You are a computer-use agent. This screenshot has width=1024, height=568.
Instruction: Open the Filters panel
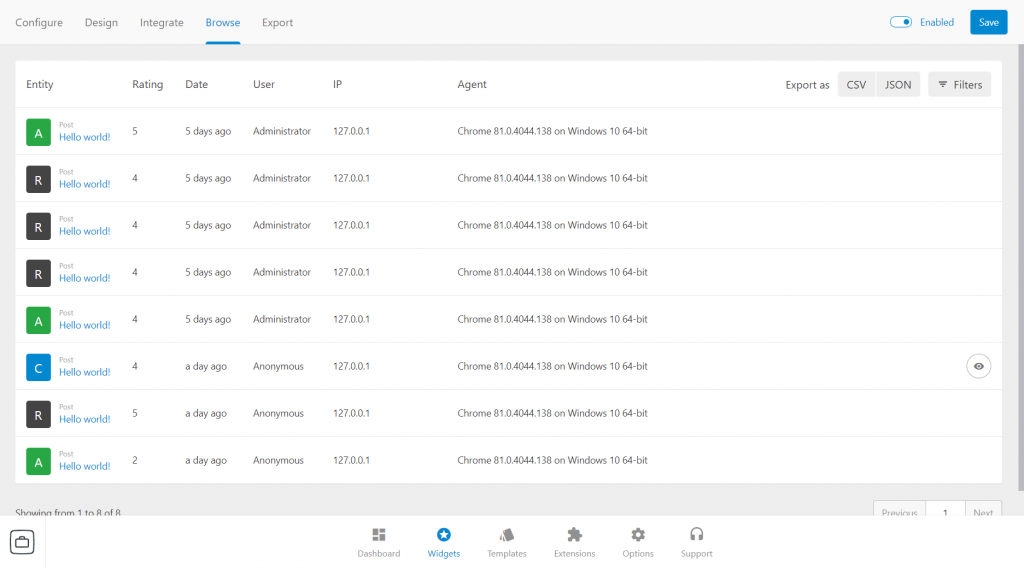959,84
